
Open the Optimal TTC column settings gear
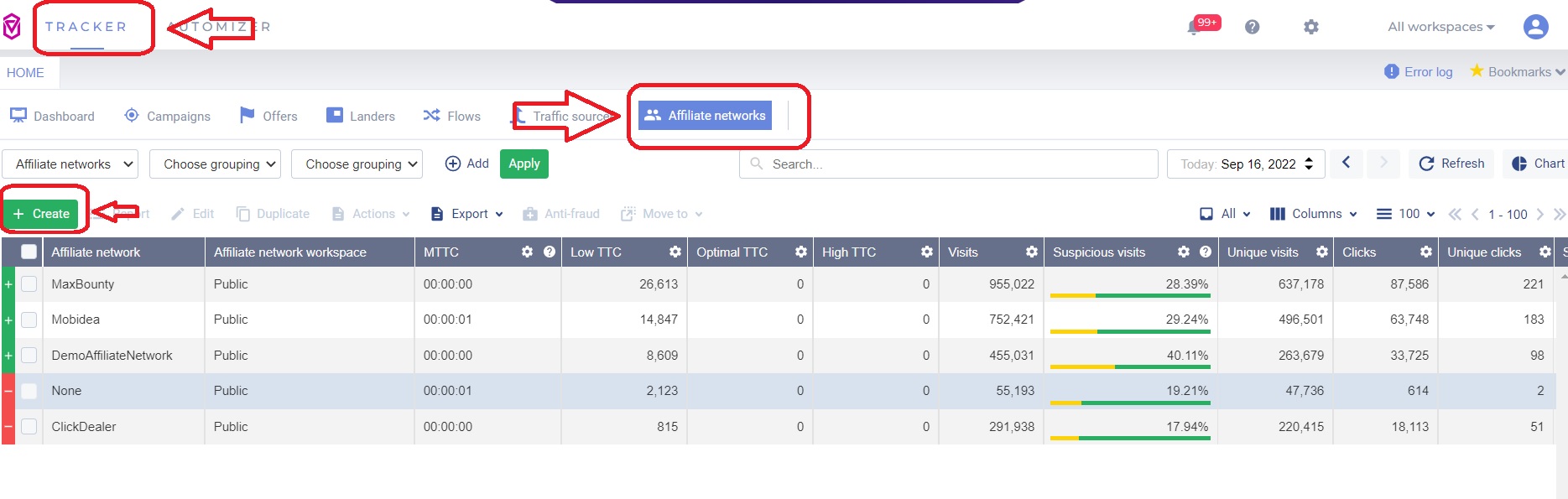800,252
